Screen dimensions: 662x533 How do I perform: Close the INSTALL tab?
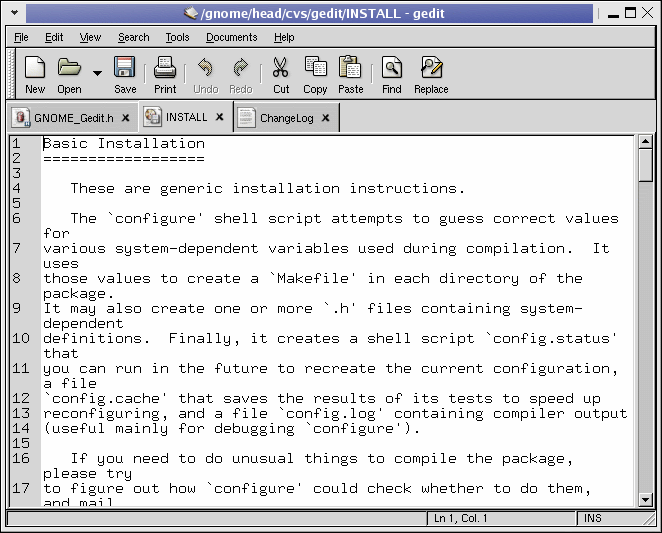coord(221,117)
